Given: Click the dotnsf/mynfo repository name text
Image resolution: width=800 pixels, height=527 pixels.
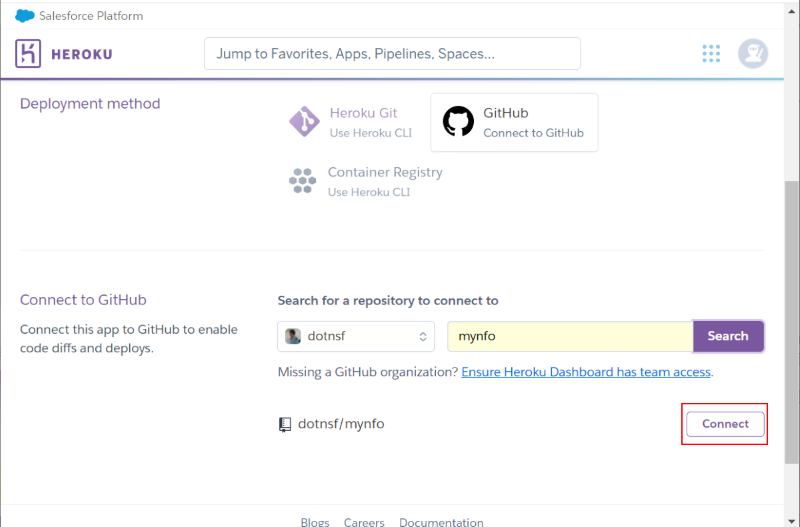Looking at the screenshot, I should click(x=341, y=424).
